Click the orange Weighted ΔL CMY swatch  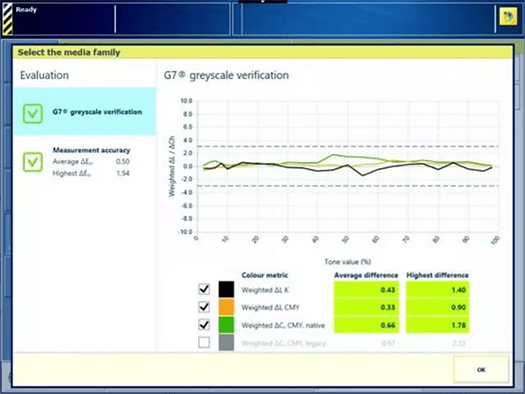point(226,307)
